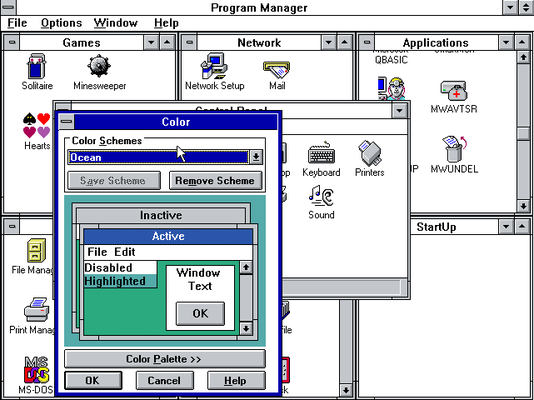Open the Options menu
Viewport: 534px width, 400px height.
pyautogui.click(x=61, y=23)
